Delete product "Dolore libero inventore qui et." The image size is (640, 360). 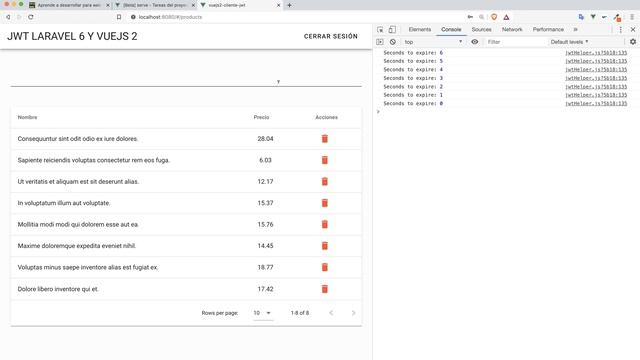(324, 289)
